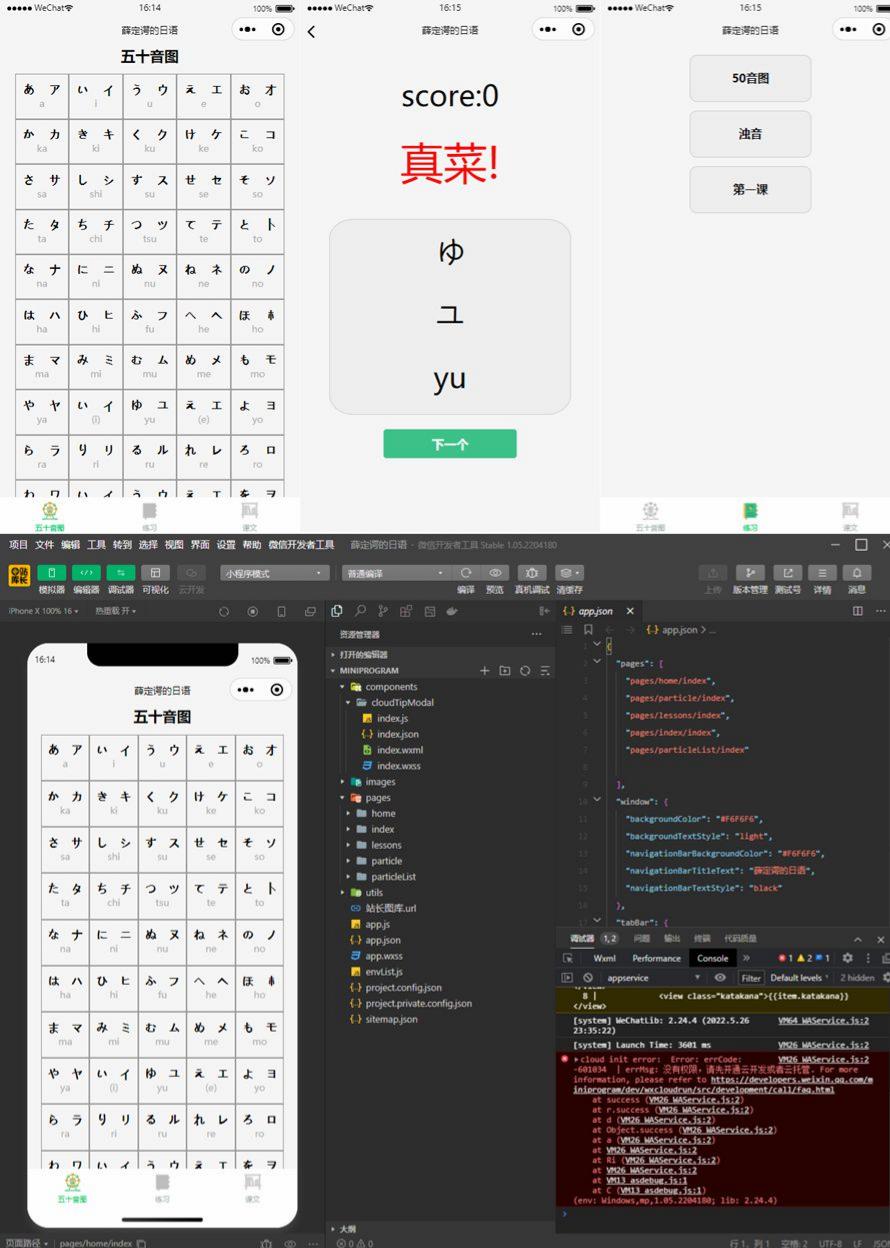Toggle the 编辑器 editor panel
Image resolution: width=890 pixels, height=1248 pixels.
tap(86, 572)
